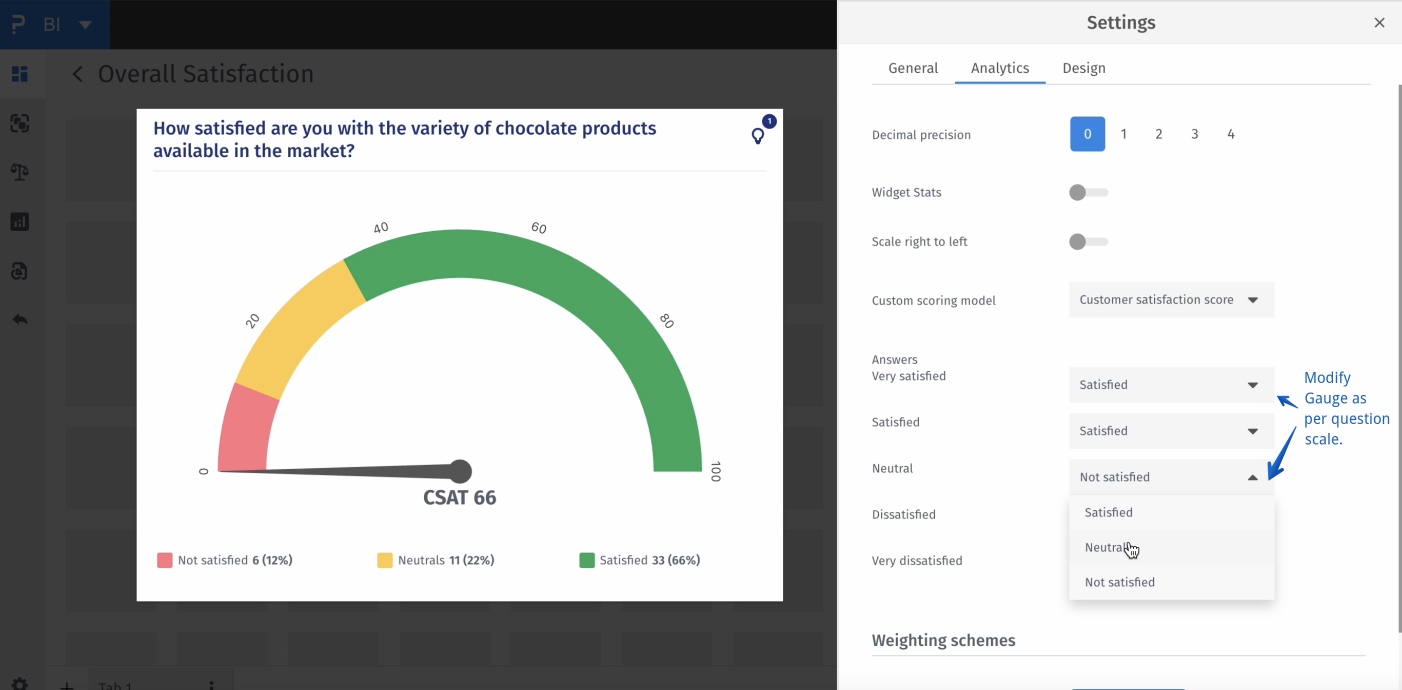Screen dimensions: 1402x690
Task: Click the scan frame icon in sidebar
Action: click(x=20, y=123)
